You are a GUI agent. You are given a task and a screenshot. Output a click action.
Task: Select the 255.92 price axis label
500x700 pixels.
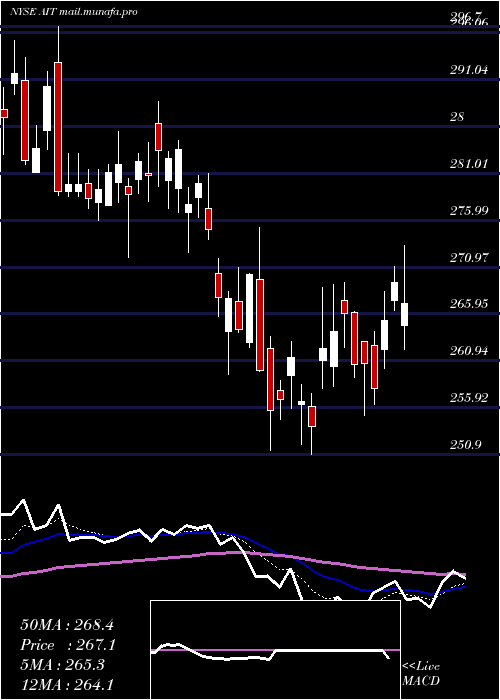tap(468, 398)
